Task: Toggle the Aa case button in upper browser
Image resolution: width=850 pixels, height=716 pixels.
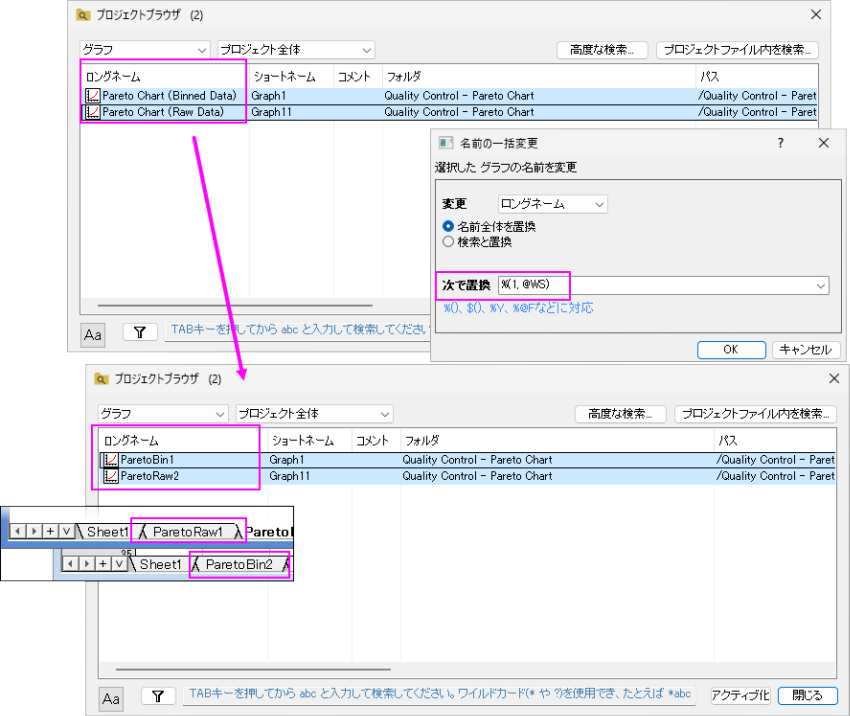Action: (x=93, y=335)
